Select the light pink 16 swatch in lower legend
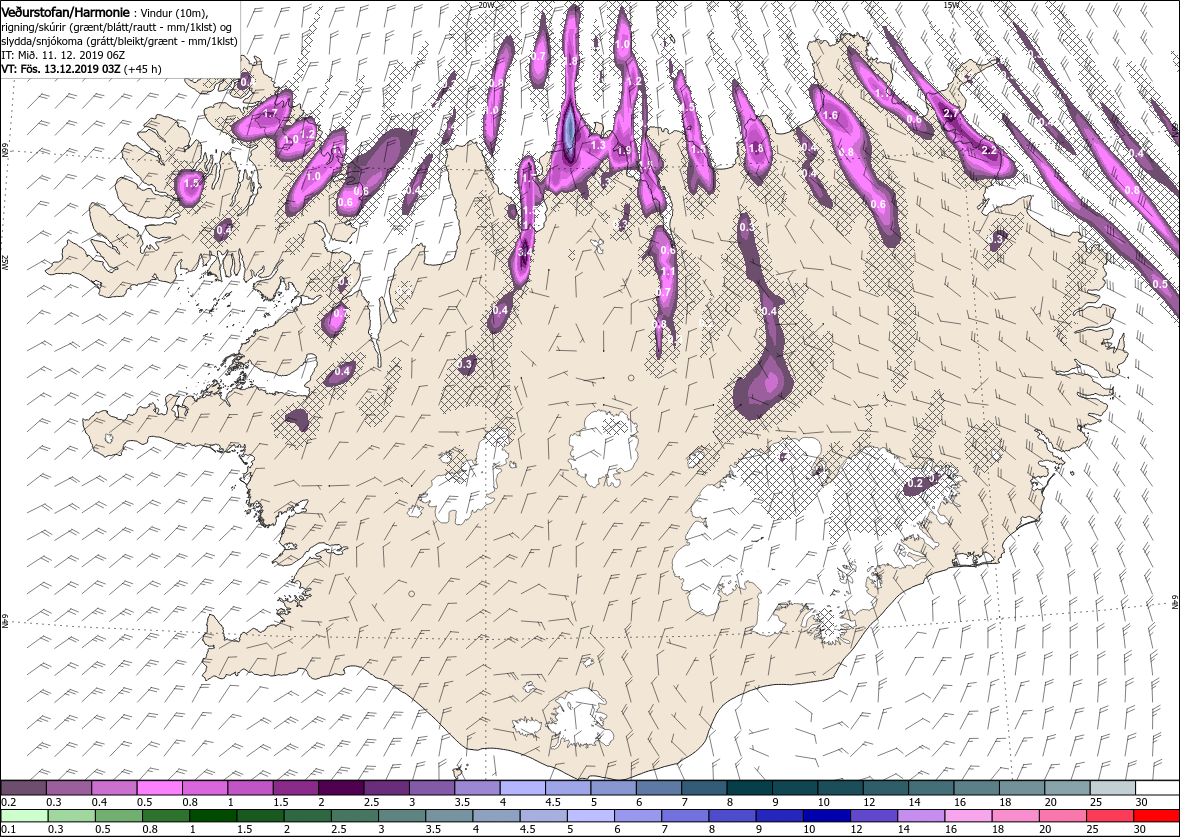Screen dimensions: 1180x837 [x=967, y=816]
